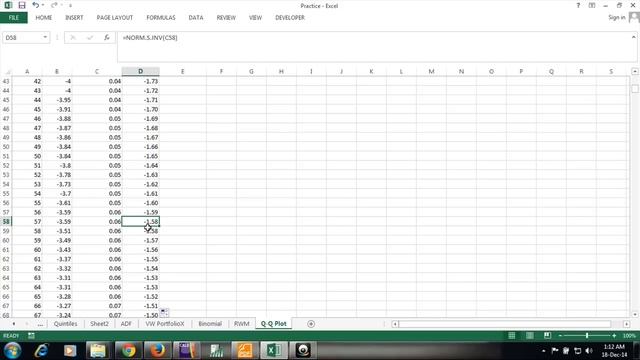
Task: Expand the formula bar chevron
Action: (x=633, y=37)
